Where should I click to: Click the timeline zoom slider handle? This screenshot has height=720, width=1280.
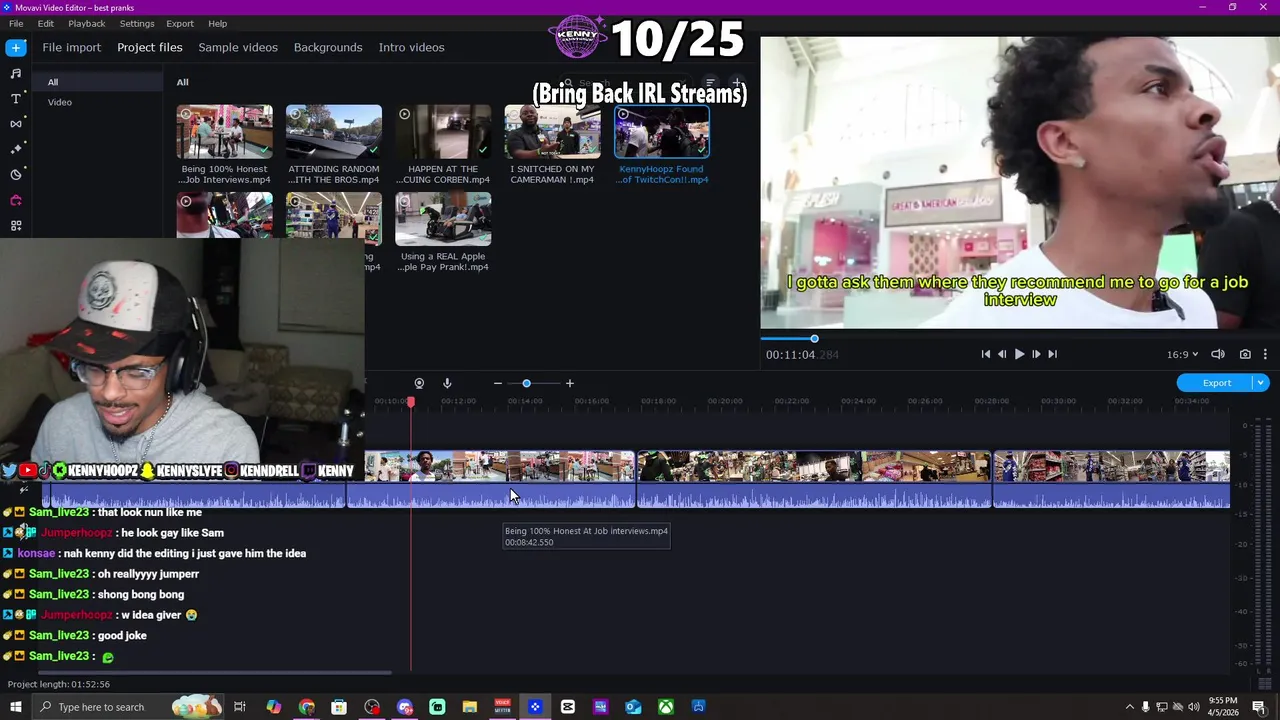tap(526, 383)
